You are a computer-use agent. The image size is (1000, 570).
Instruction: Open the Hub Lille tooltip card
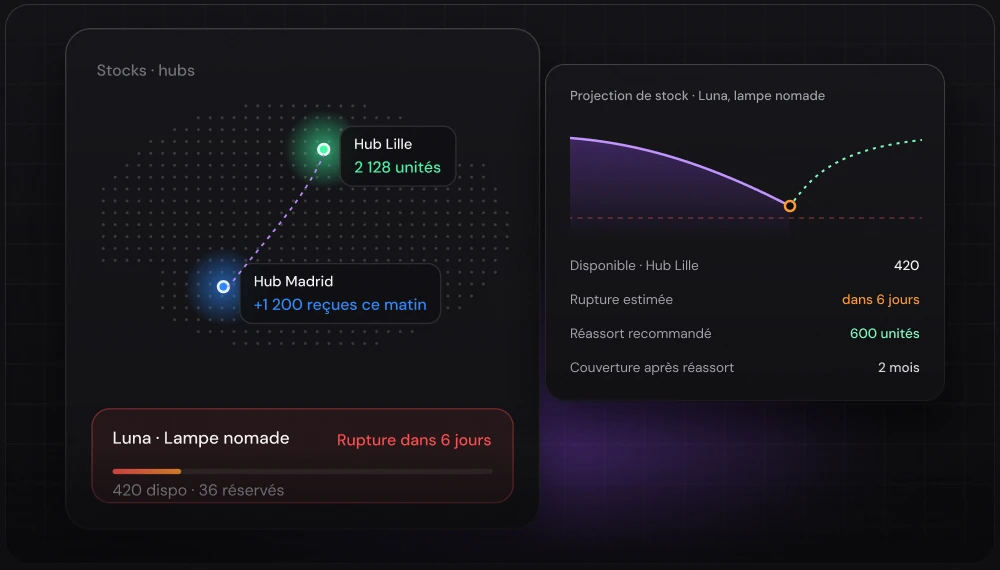398,156
